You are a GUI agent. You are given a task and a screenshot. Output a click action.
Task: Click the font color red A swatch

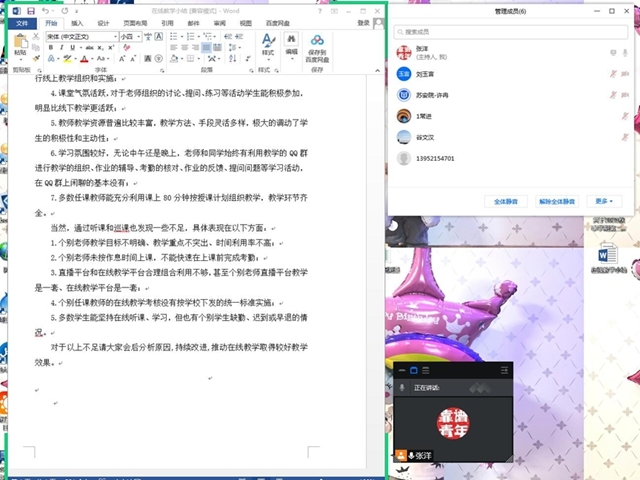click(84, 59)
